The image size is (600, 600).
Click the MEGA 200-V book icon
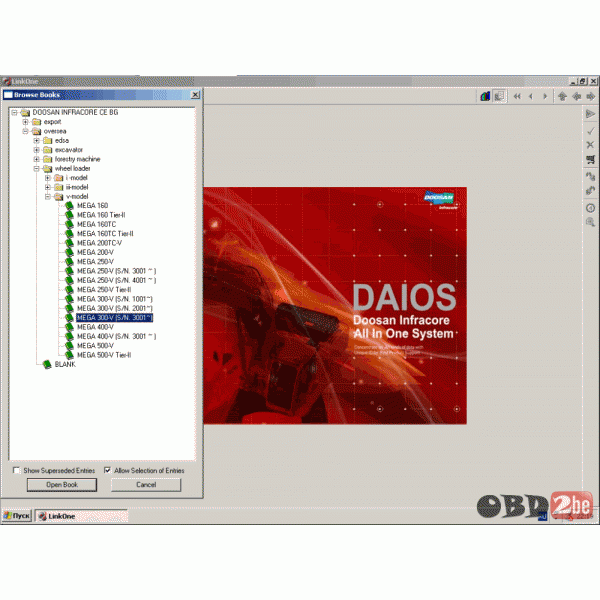point(69,253)
